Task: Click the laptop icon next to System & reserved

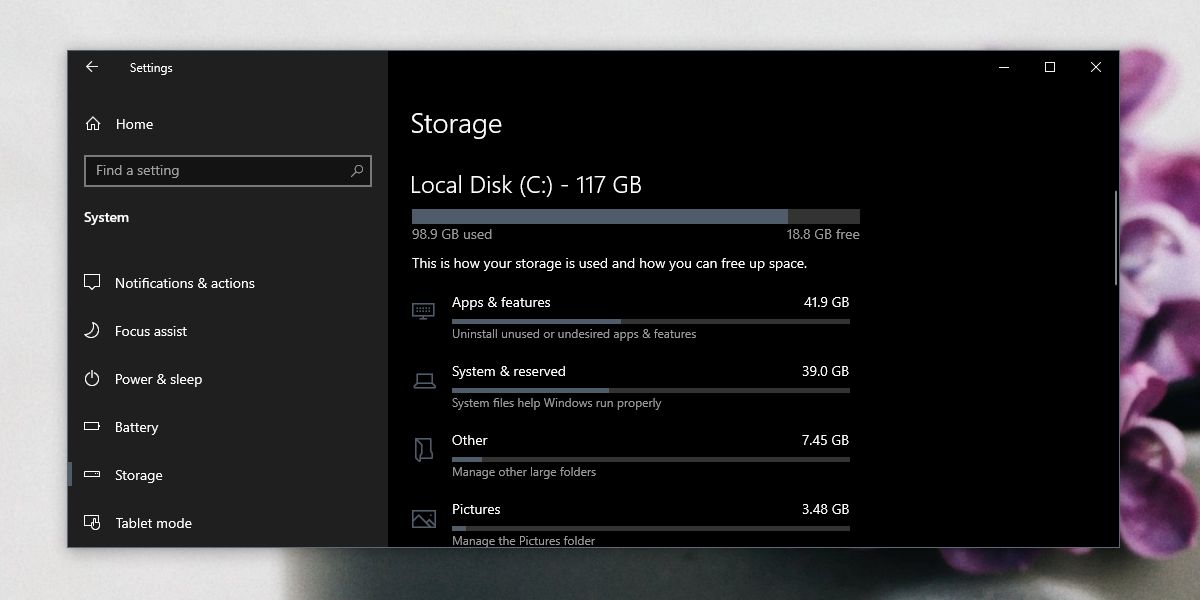Action: click(423, 380)
